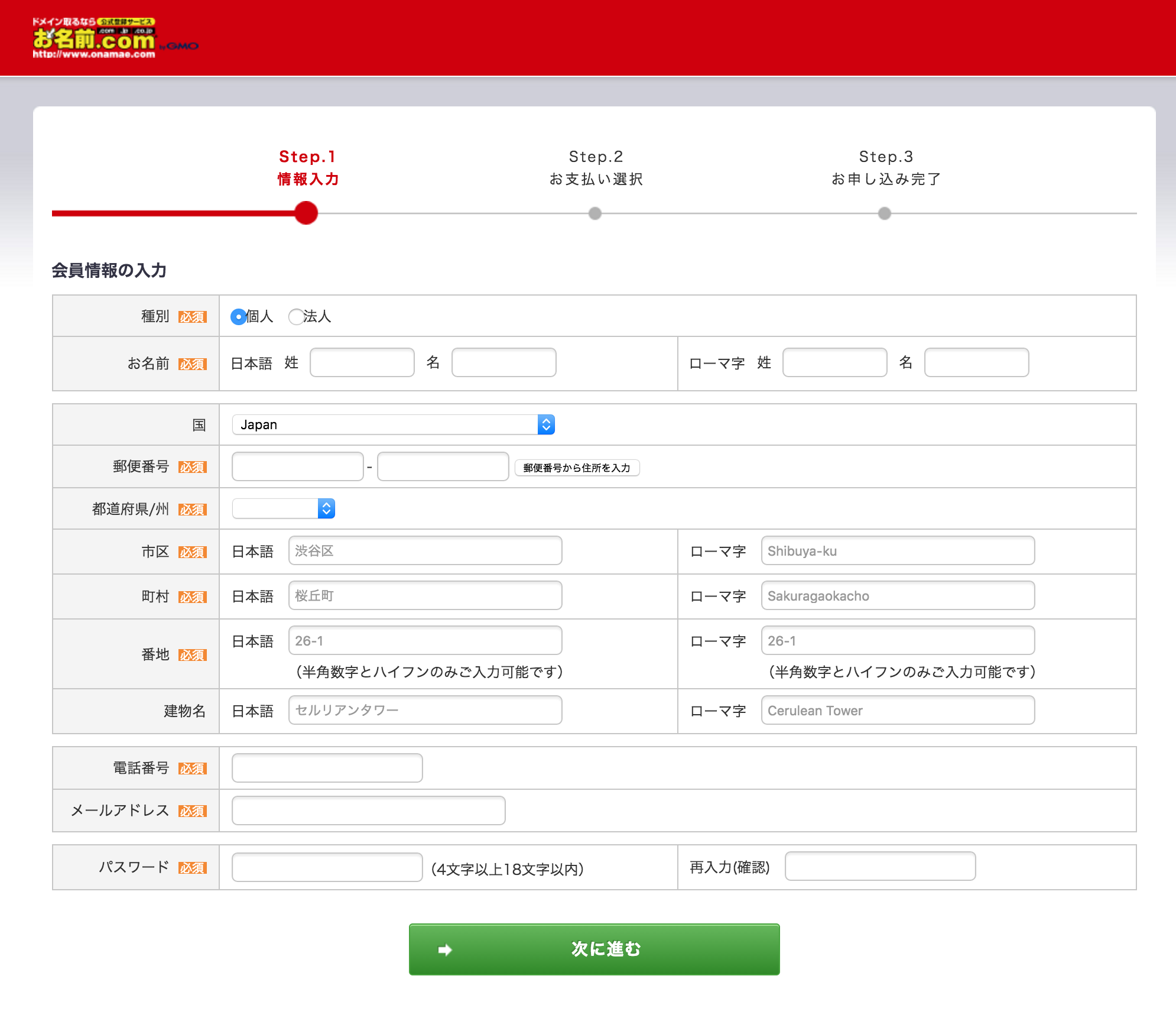Click the red Step.1 progress marker
This screenshot has width=1176, height=1018.
tap(306, 213)
